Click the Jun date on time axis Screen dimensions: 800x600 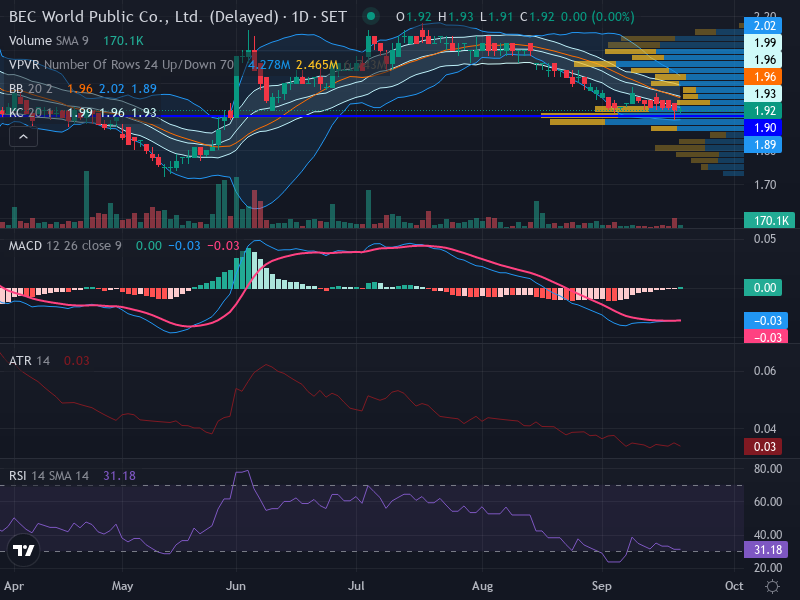236,586
